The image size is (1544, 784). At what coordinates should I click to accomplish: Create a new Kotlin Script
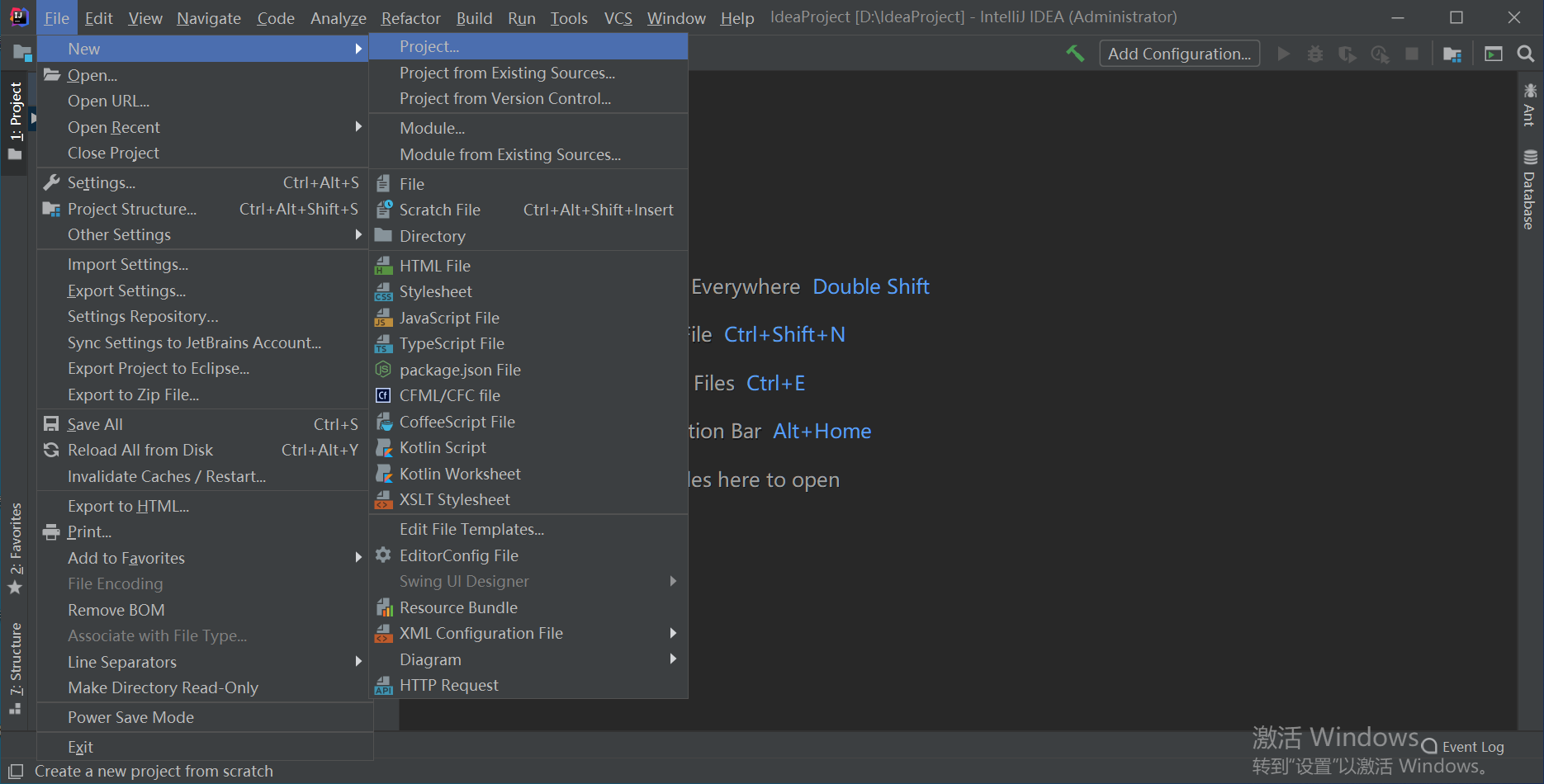528,447
